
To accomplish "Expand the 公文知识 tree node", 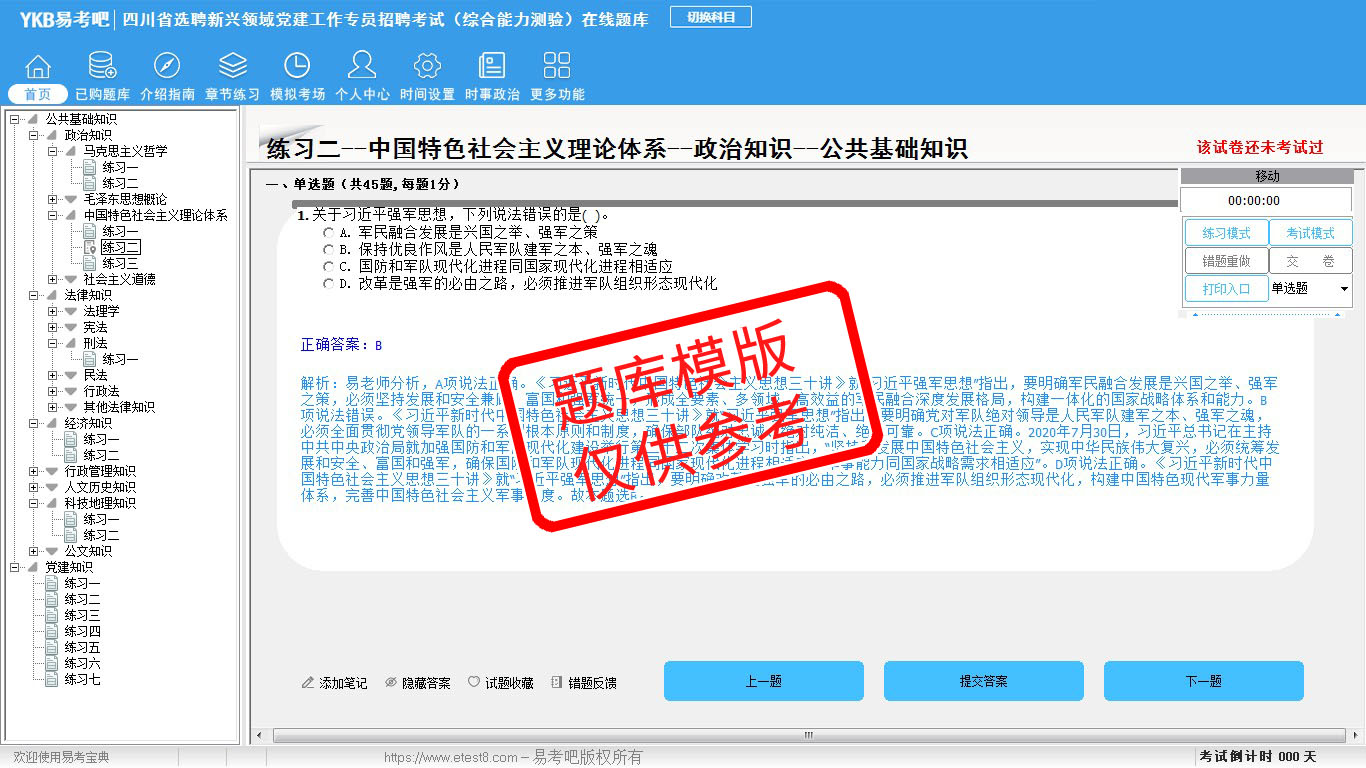I will pyautogui.click(x=34, y=551).
